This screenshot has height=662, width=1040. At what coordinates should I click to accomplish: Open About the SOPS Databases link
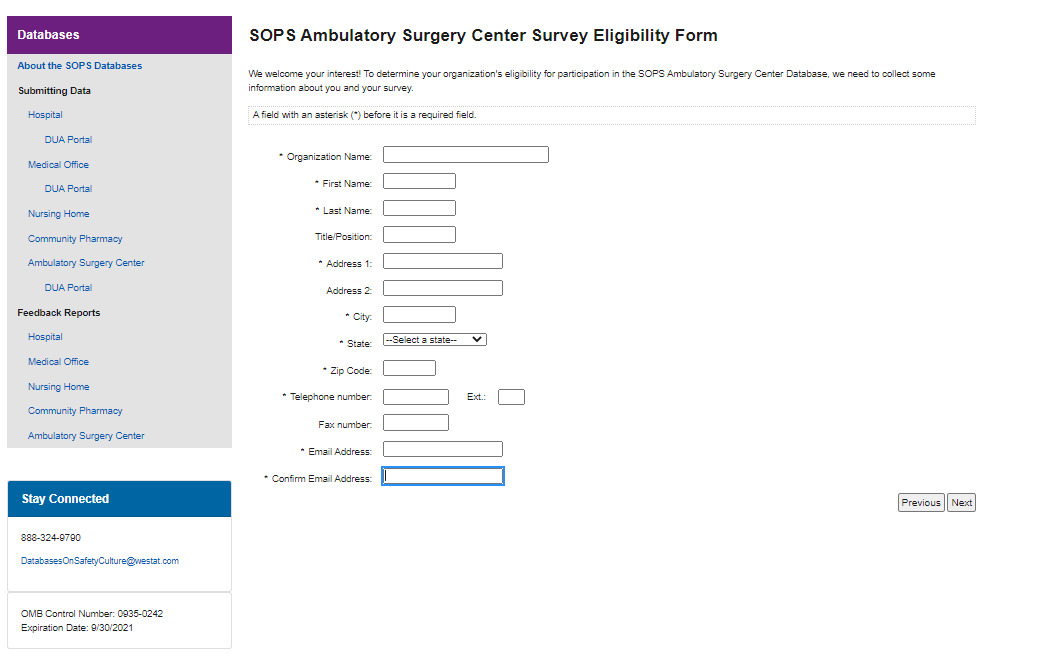[x=80, y=66]
